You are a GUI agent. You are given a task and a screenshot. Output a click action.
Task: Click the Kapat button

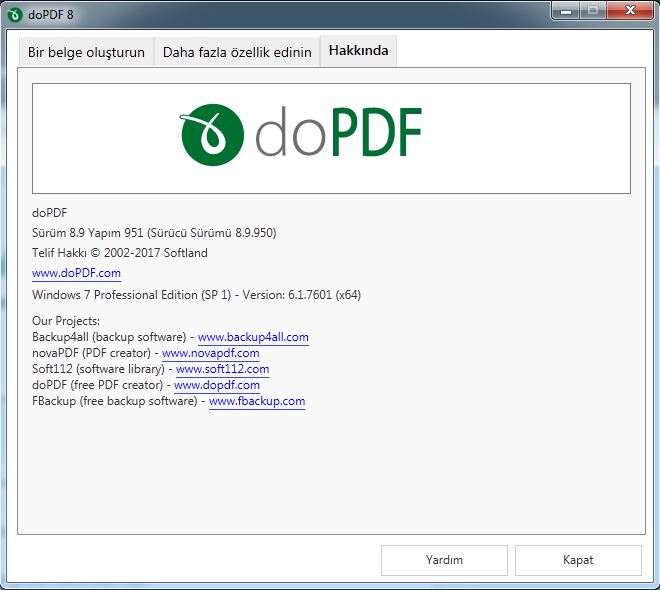point(578,560)
